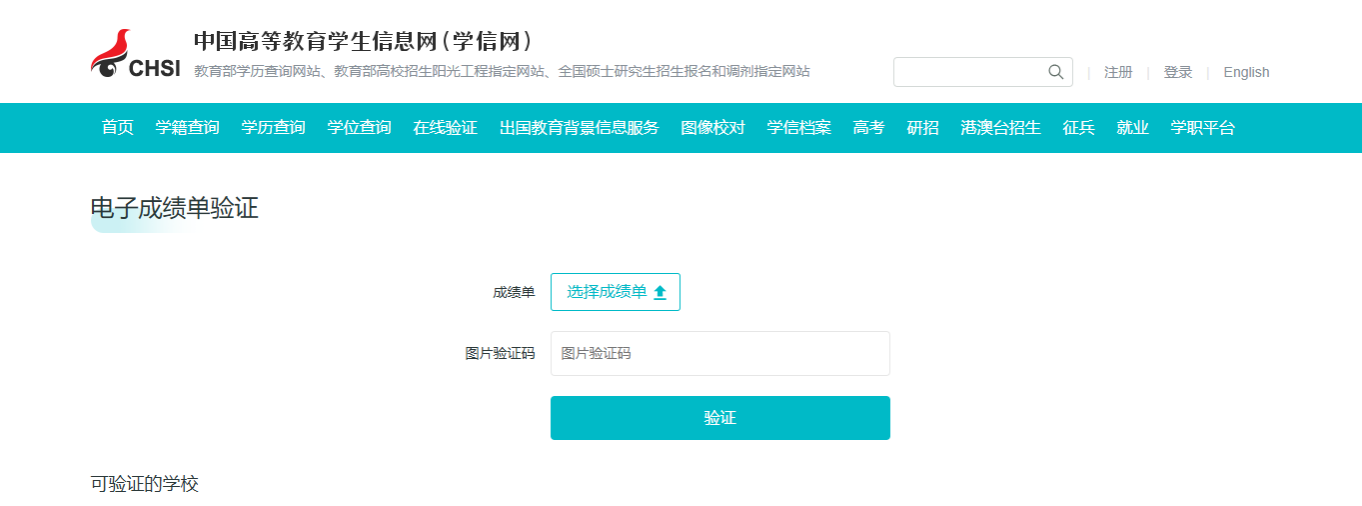Go to the 图像校对 page

[x=713, y=128]
